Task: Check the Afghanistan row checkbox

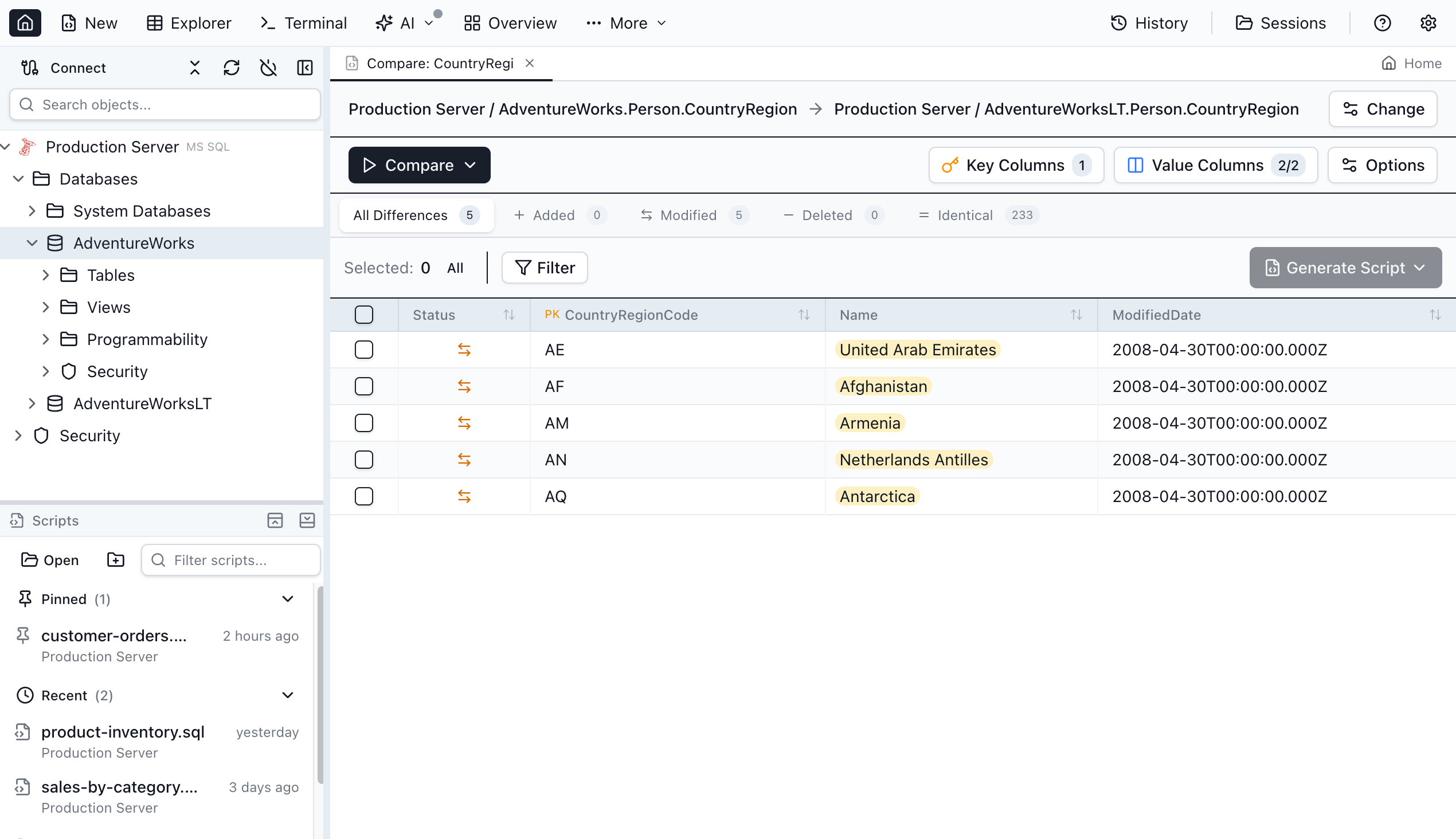Action: 363,386
